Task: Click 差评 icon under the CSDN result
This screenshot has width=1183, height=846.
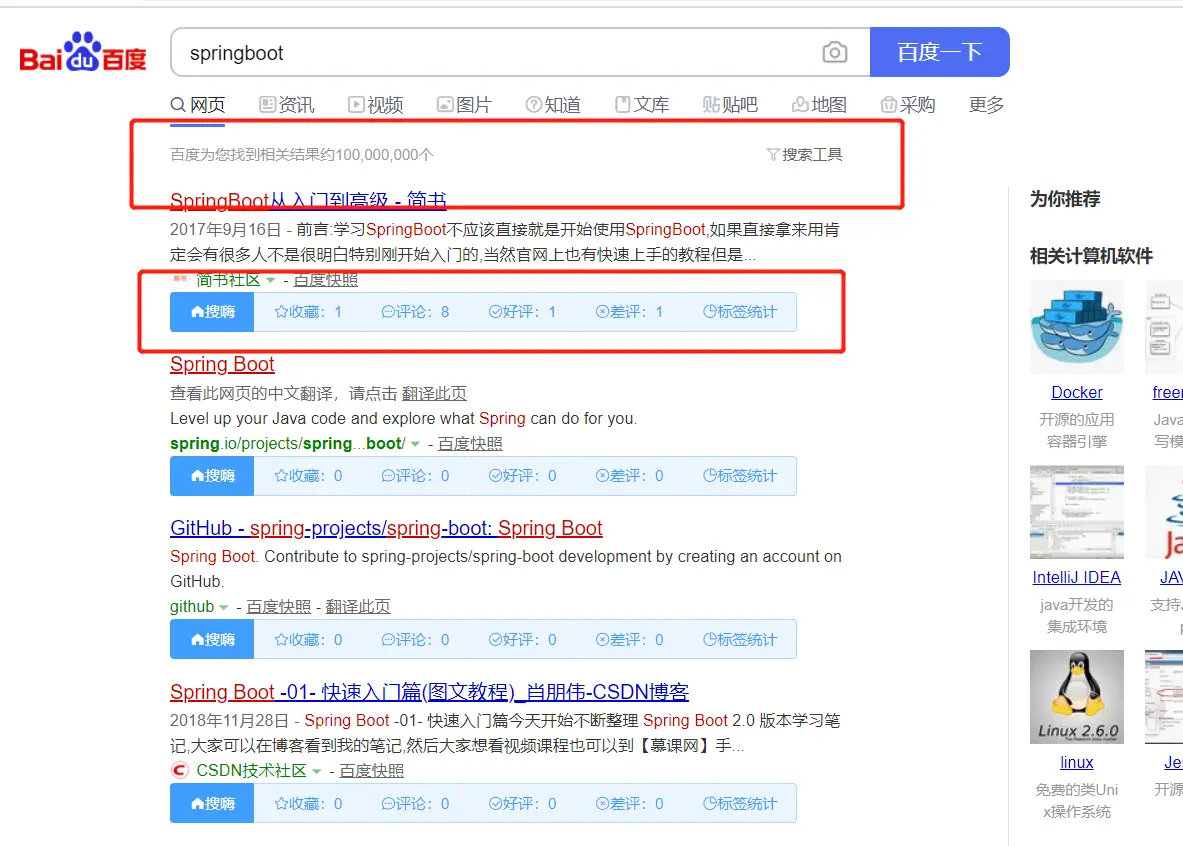Action: click(602, 804)
